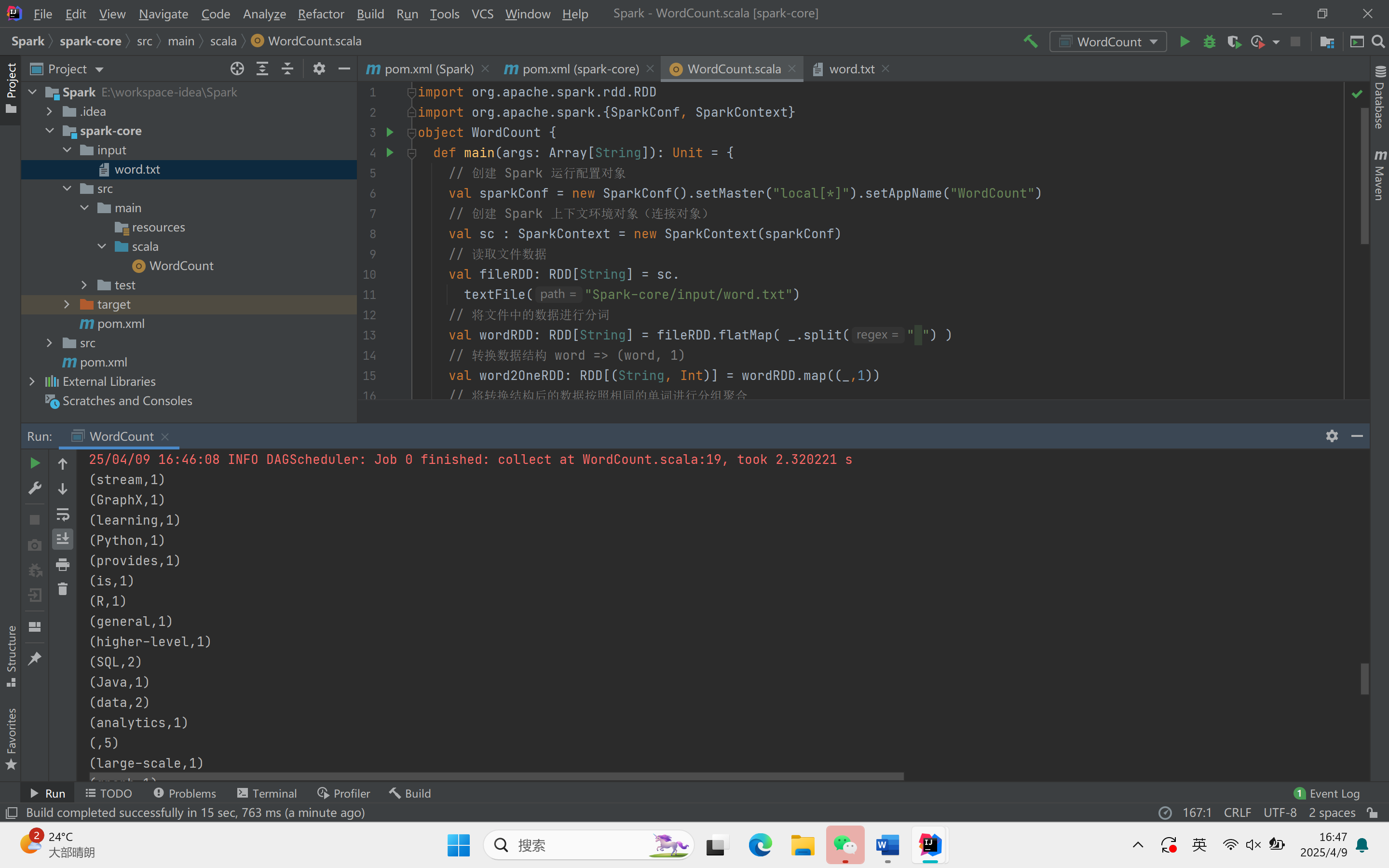Expand All icon in Project panel
Viewport: 1389px width, 868px height.
[x=262, y=69]
